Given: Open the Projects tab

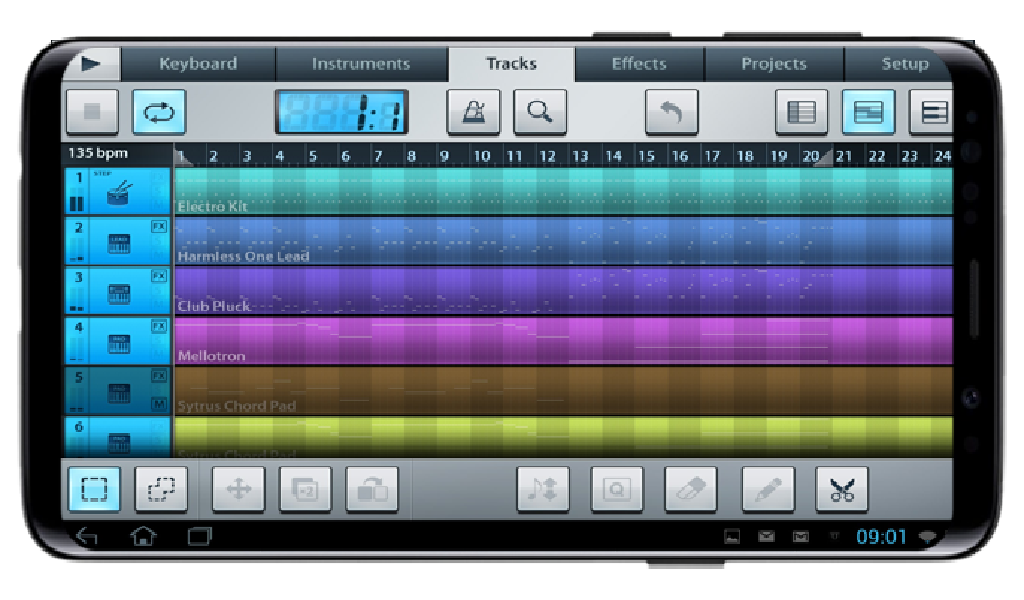Looking at the screenshot, I should click(775, 63).
